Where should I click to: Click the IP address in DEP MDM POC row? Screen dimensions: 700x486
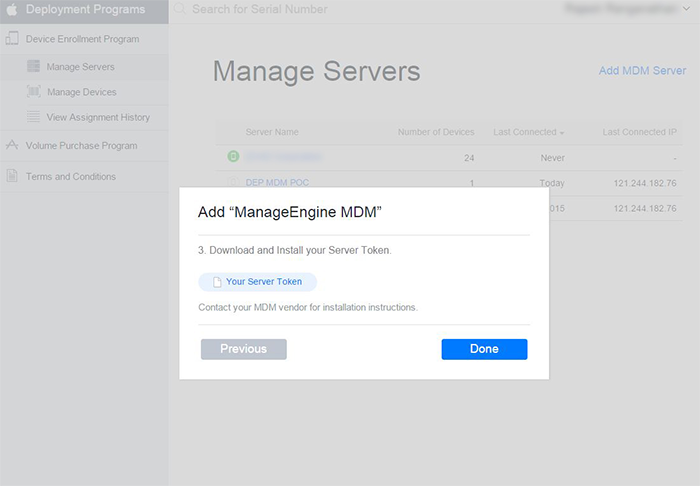[x=645, y=183]
